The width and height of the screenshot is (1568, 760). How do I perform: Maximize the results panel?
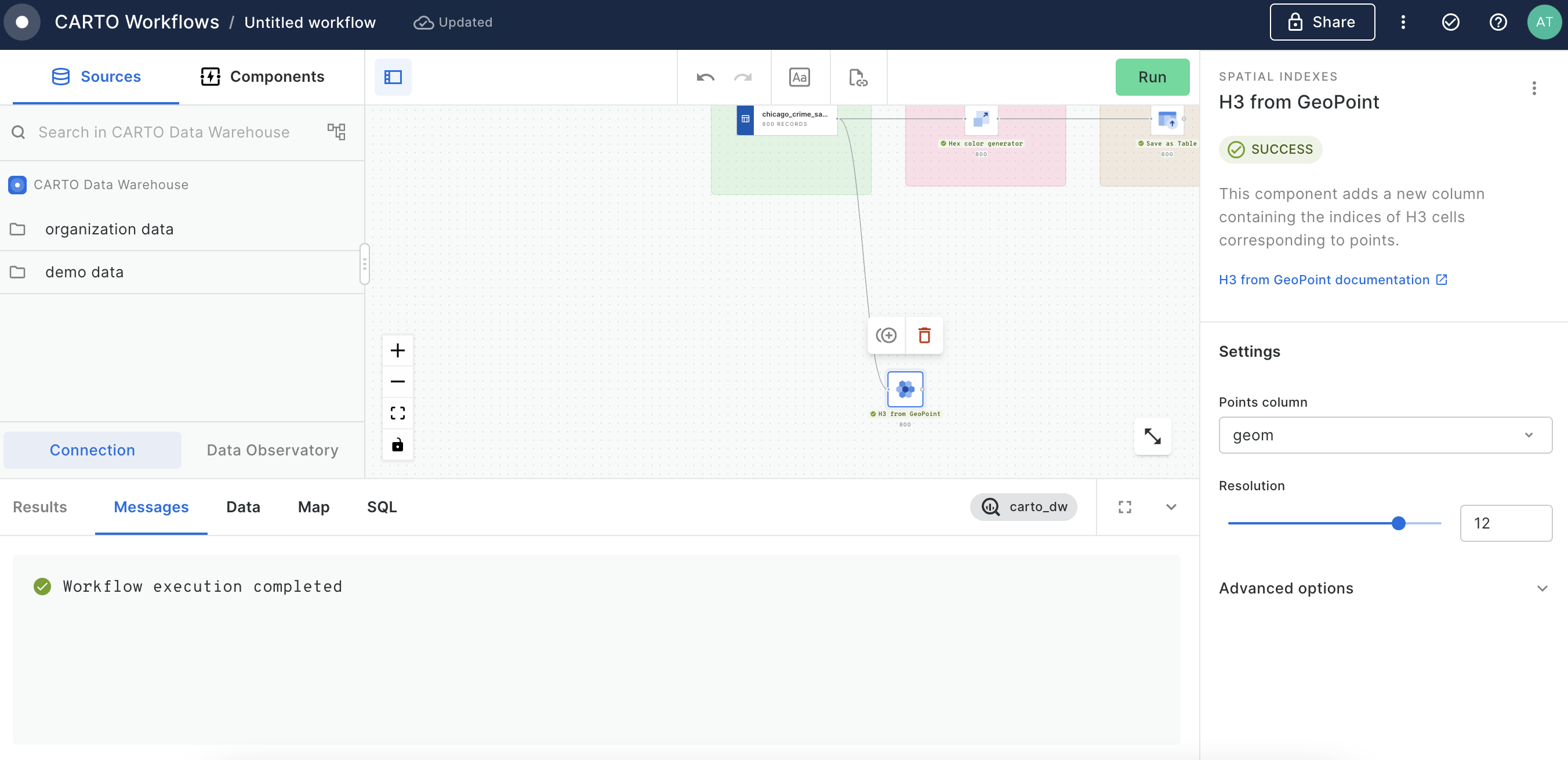pyautogui.click(x=1125, y=506)
